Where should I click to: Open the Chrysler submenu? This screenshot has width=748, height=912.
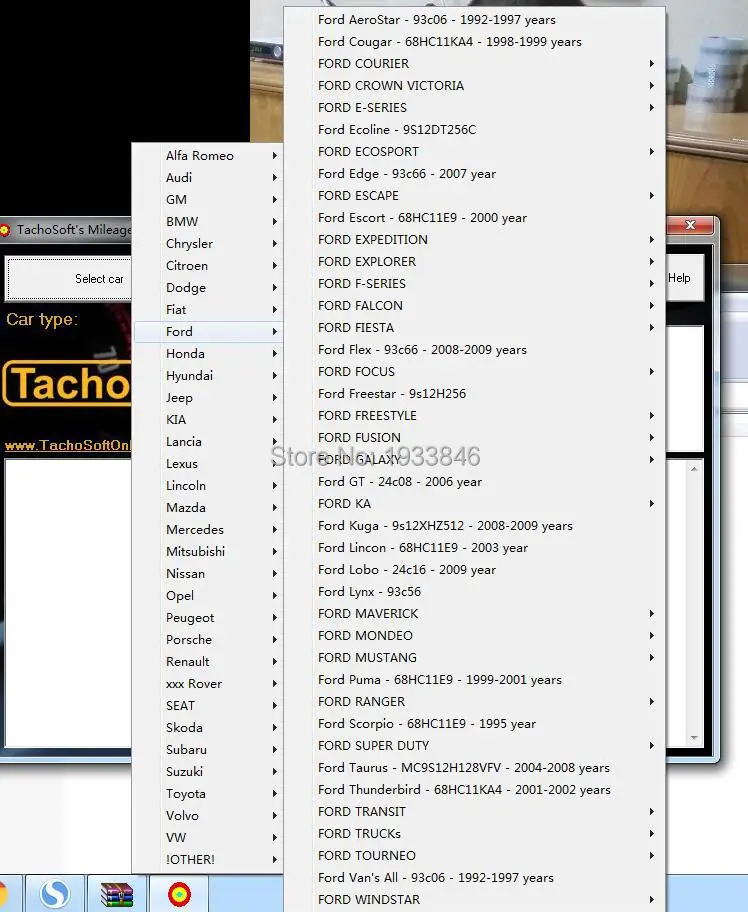tap(208, 244)
